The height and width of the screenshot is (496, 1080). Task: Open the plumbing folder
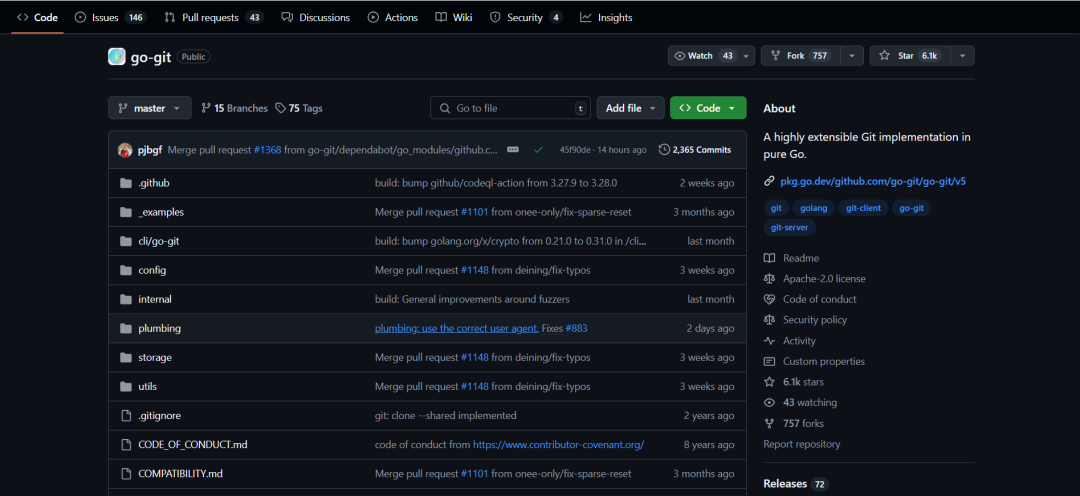click(x=159, y=329)
